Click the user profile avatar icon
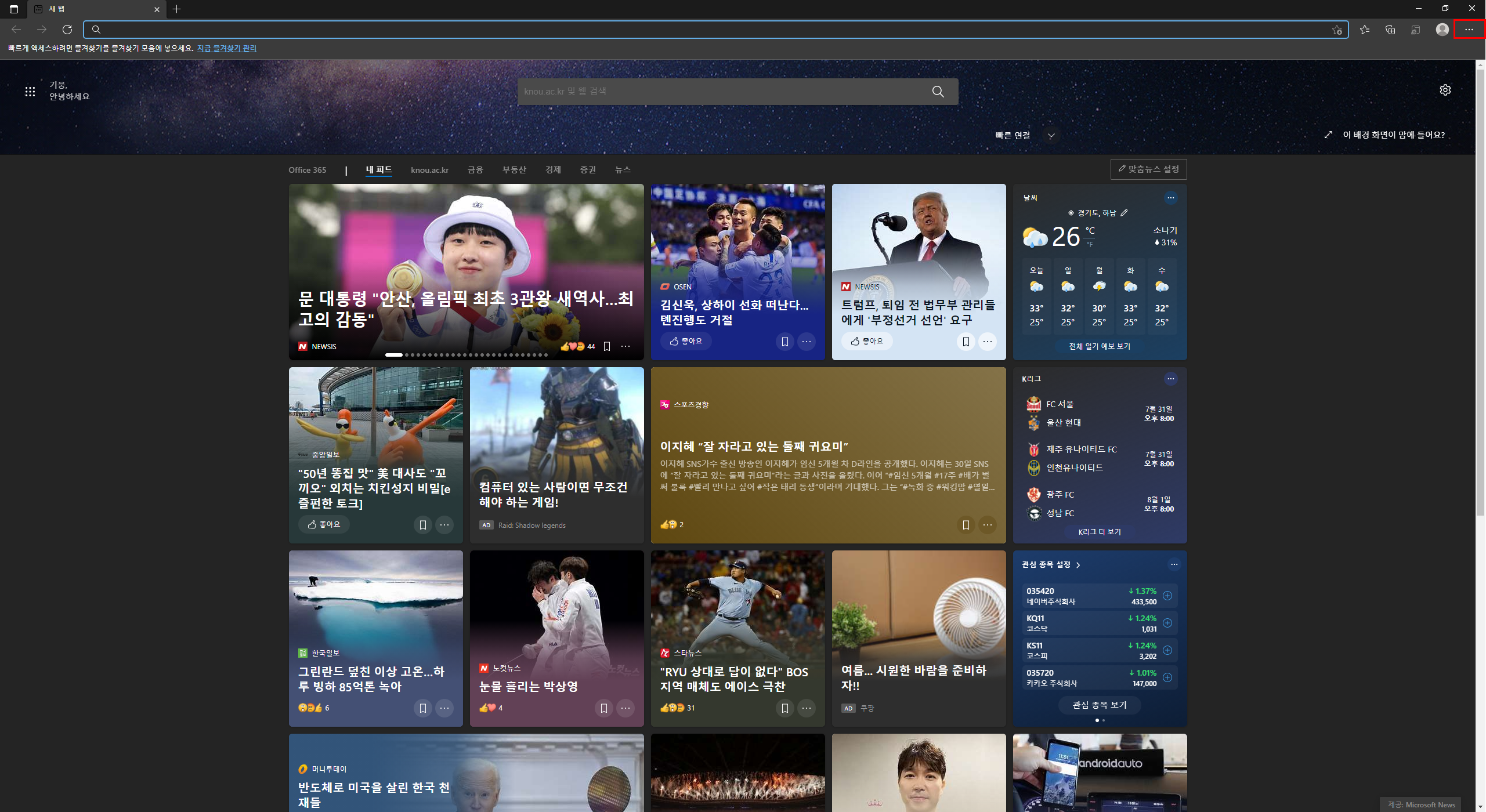This screenshot has height=812, width=1486. point(1442,30)
